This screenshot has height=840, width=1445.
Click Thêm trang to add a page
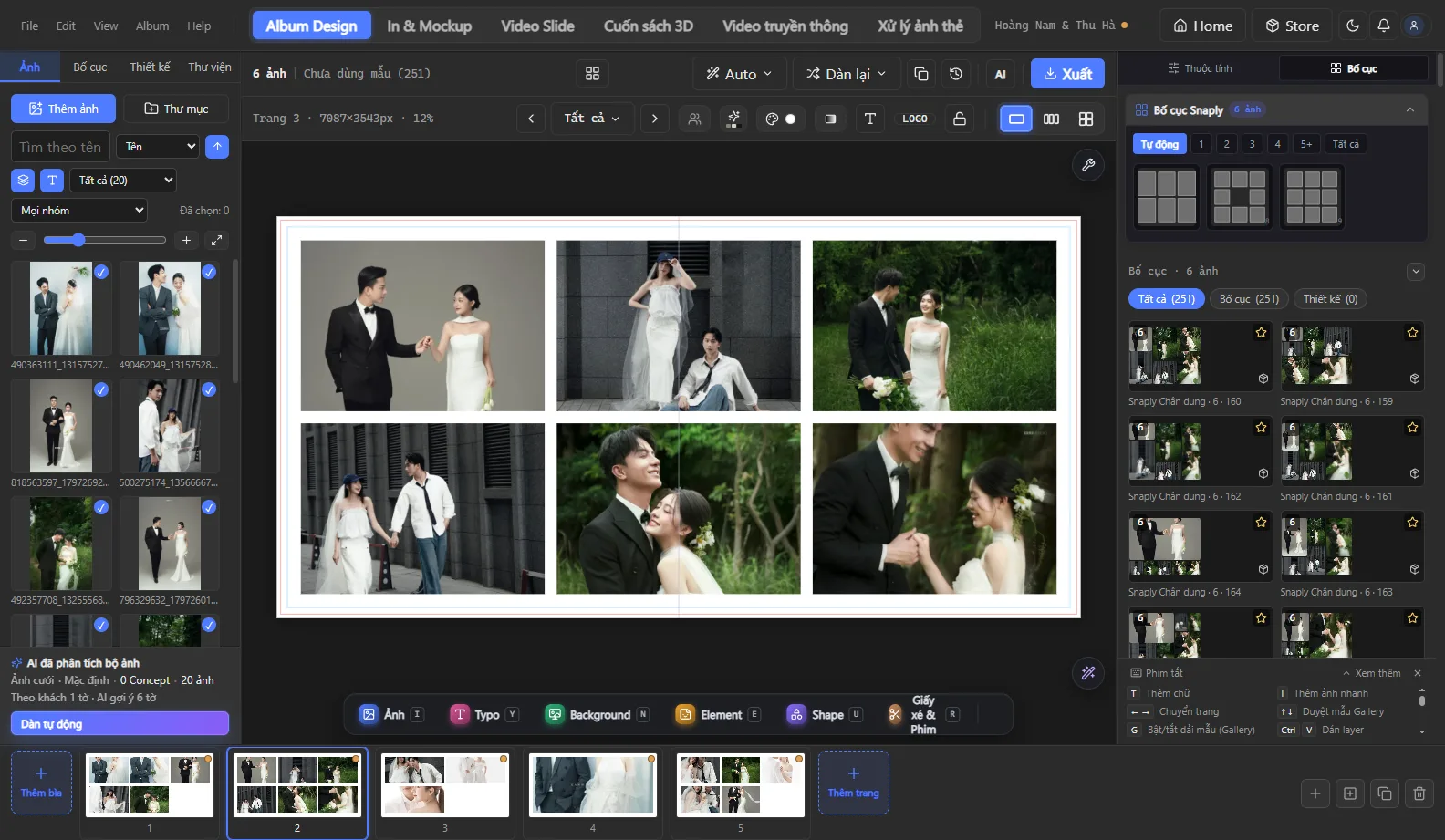[x=854, y=783]
